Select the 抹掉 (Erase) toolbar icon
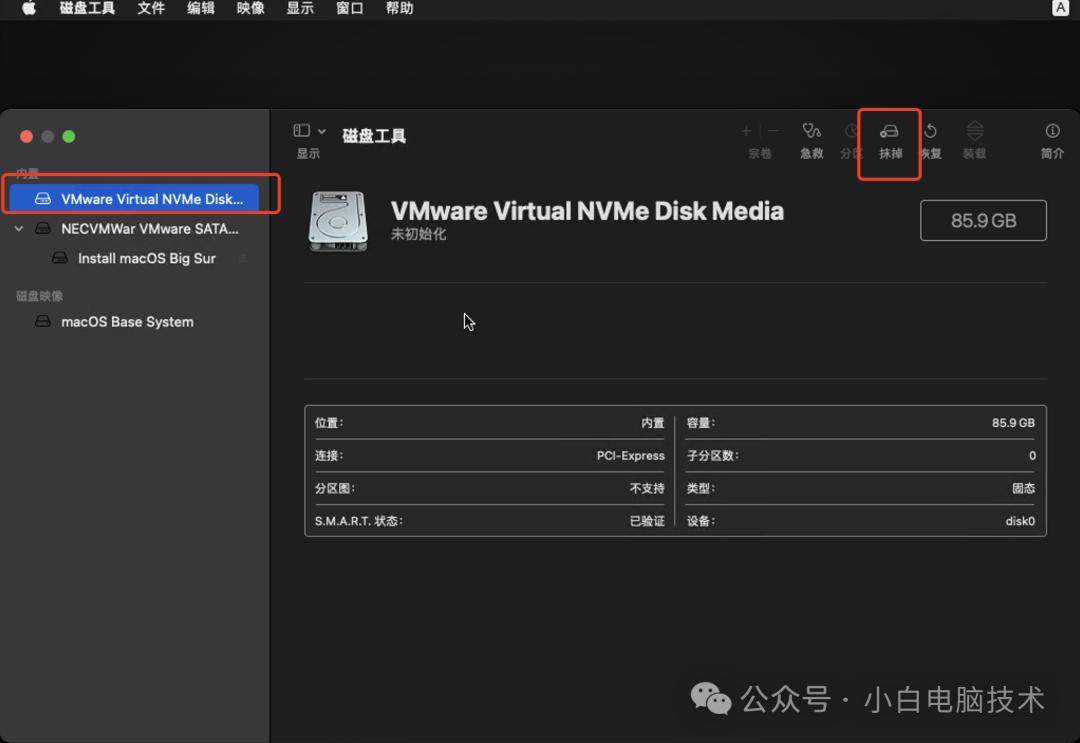1080x743 pixels. coord(889,139)
